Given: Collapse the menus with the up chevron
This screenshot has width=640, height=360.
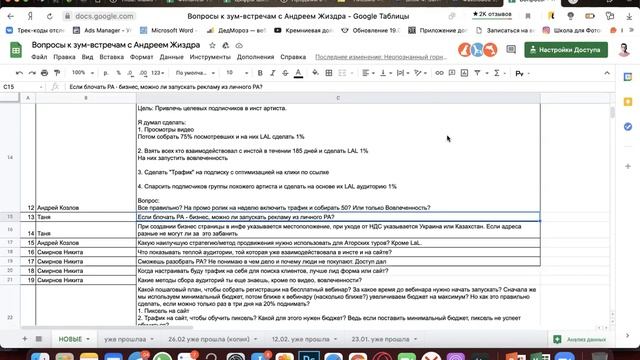Looking at the screenshot, I should point(607,73).
